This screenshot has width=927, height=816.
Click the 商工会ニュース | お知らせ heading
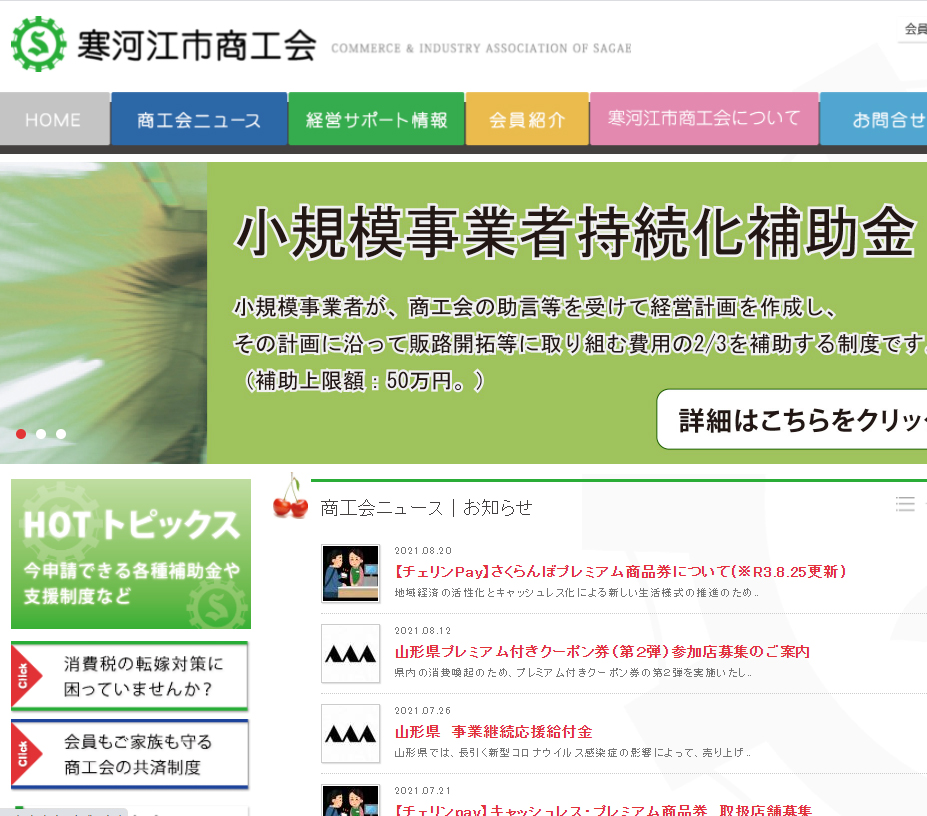[x=426, y=507]
